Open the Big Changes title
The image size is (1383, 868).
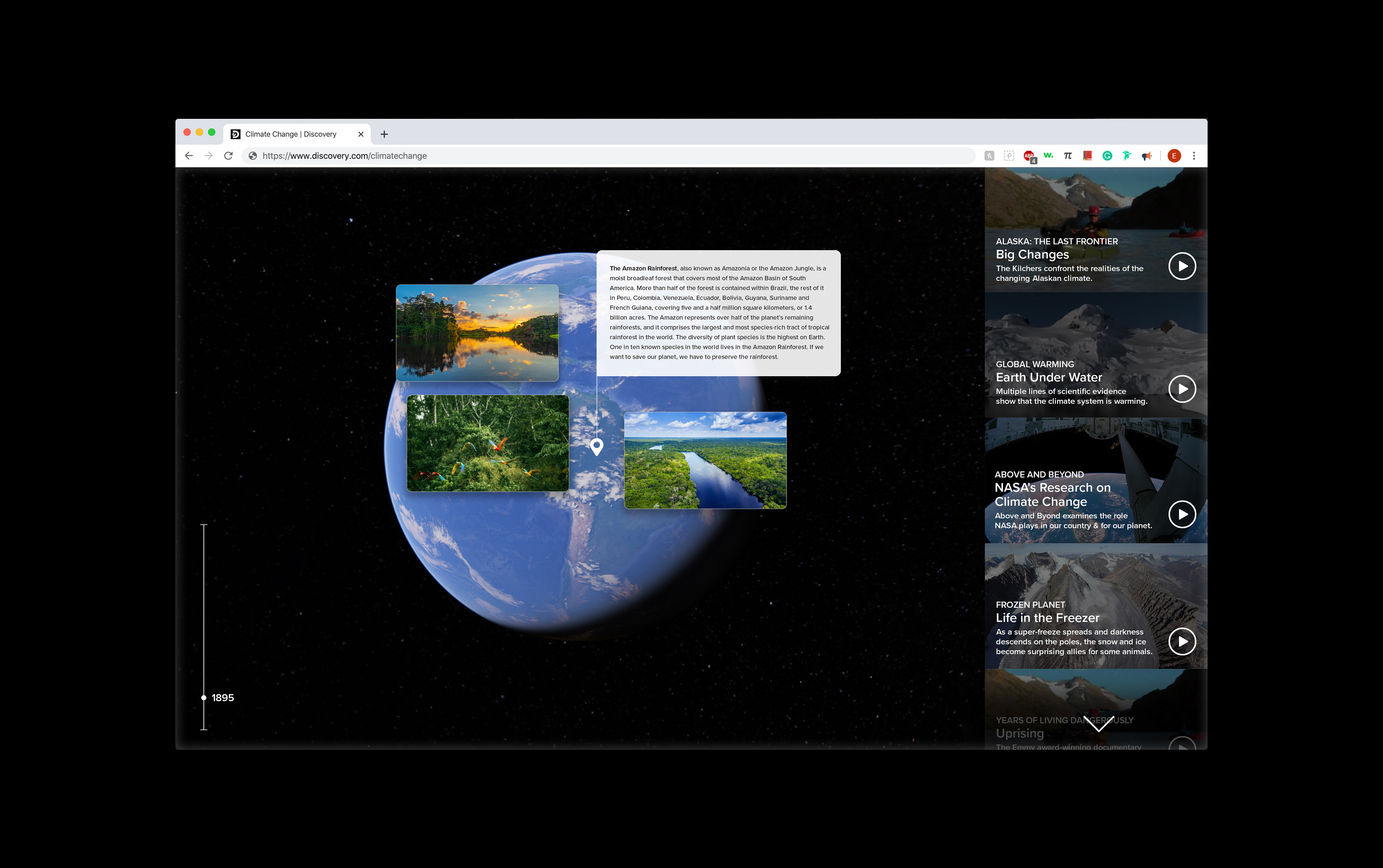click(x=1032, y=254)
